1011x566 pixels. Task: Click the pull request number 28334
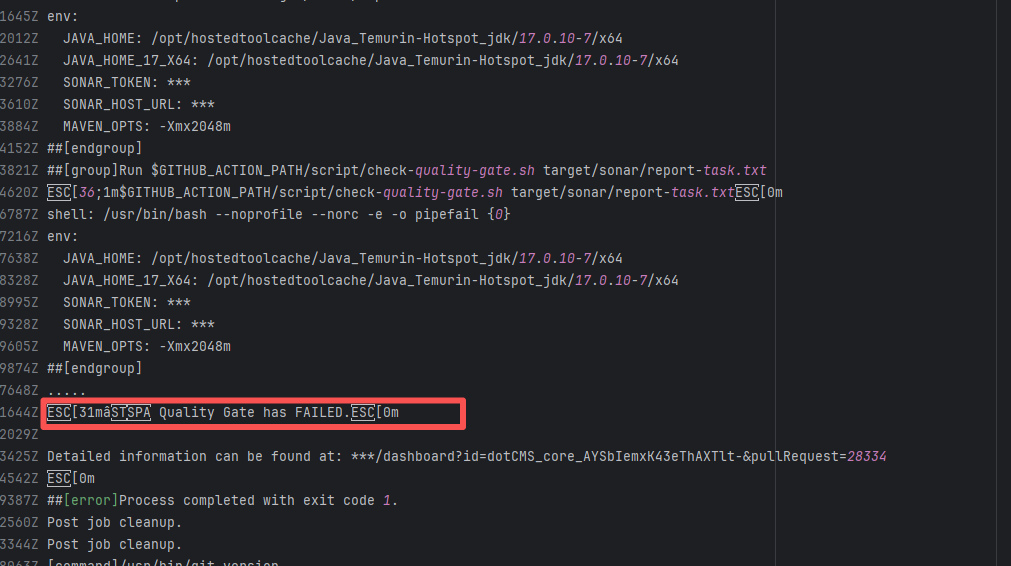click(x=866, y=456)
